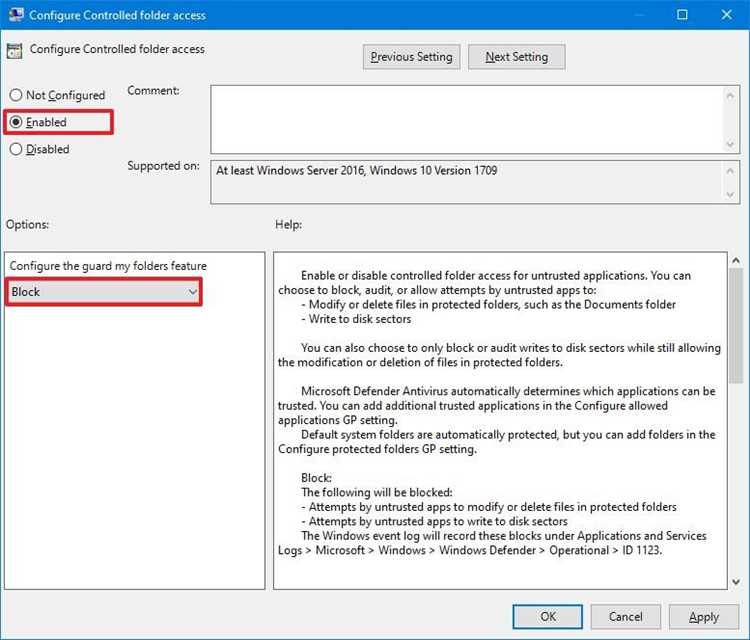Click the Cancel button

coord(626,617)
